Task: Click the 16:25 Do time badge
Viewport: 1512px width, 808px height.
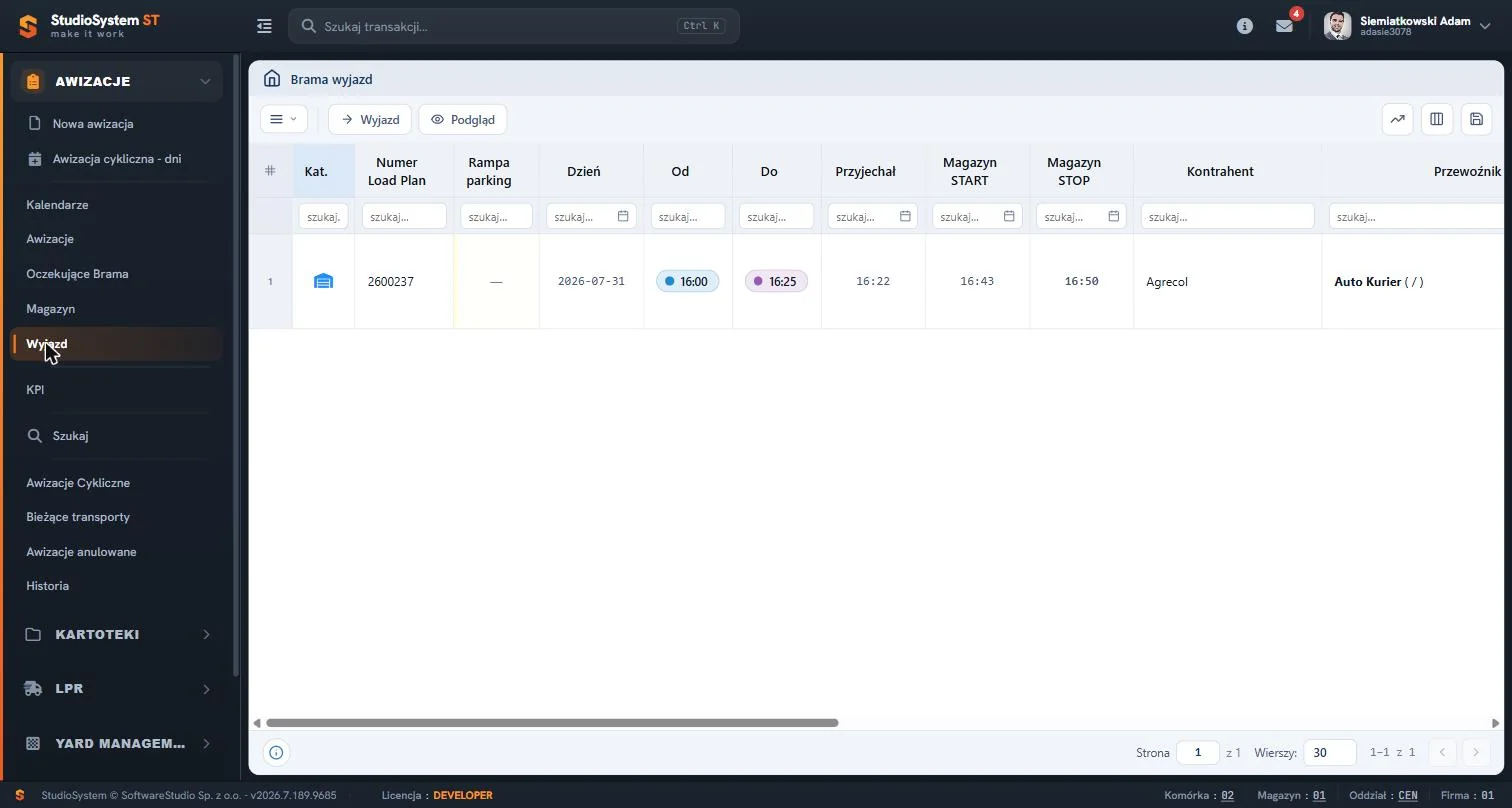Action: [776, 282]
